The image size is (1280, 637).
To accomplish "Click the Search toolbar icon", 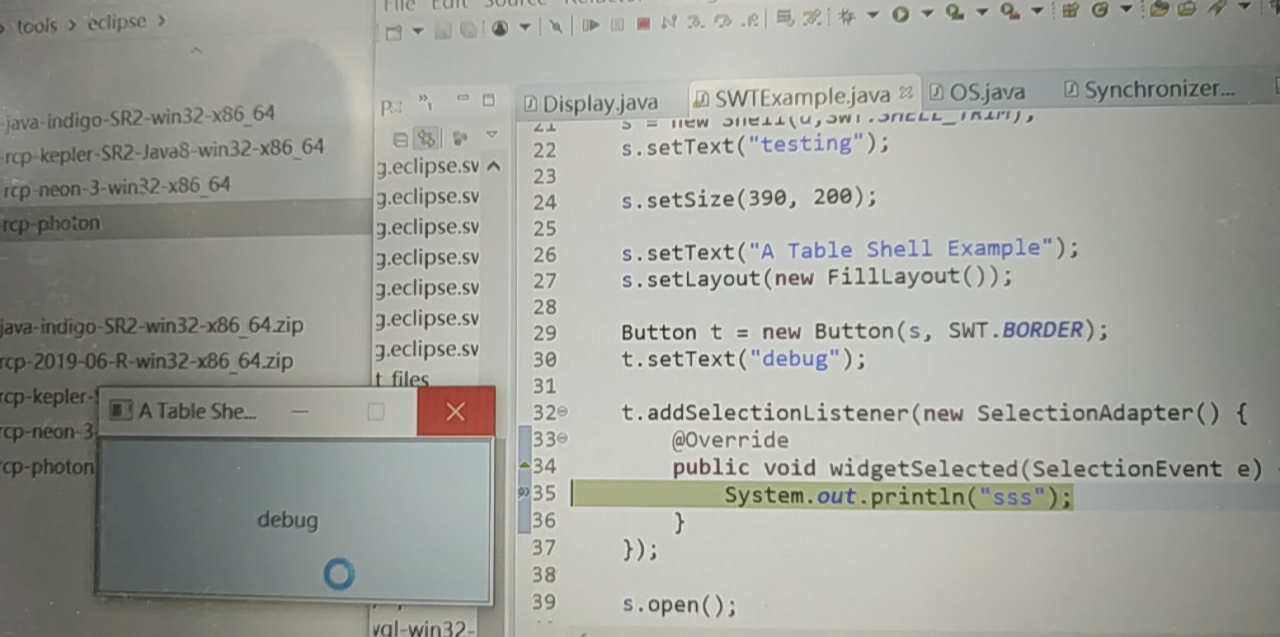I will click(1217, 8).
